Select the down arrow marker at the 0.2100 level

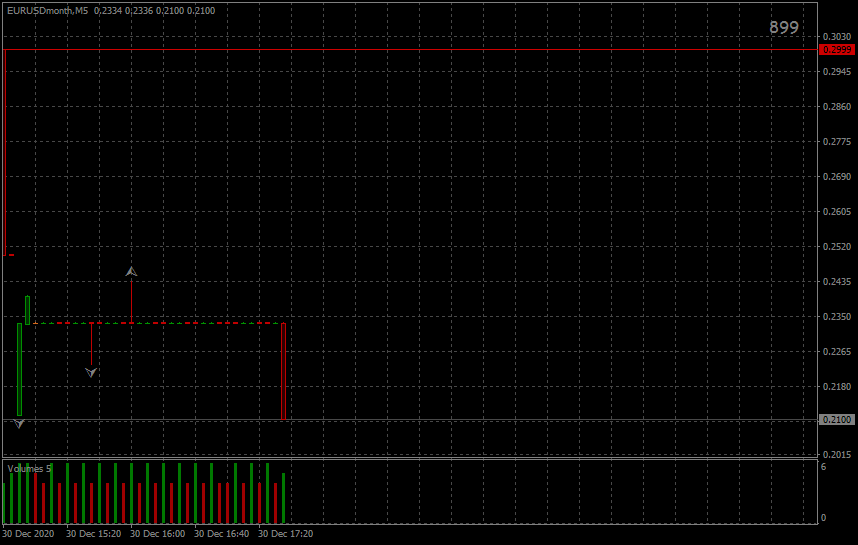coord(19,424)
